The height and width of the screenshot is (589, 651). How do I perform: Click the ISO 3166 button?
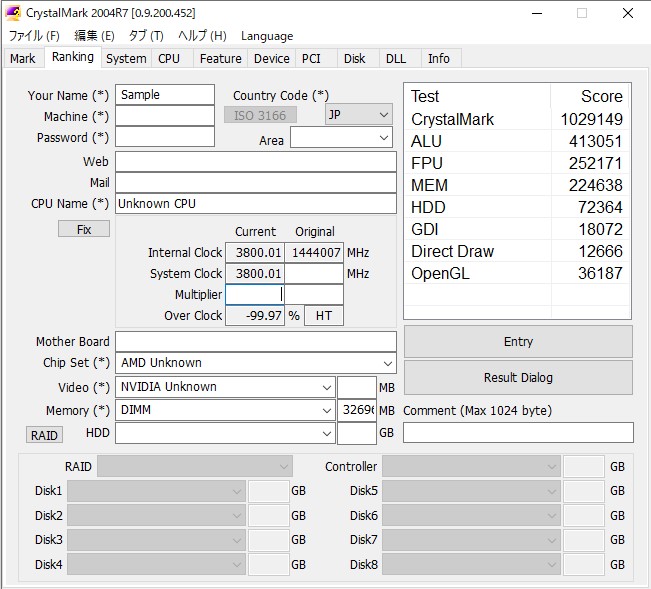[260, 115]
